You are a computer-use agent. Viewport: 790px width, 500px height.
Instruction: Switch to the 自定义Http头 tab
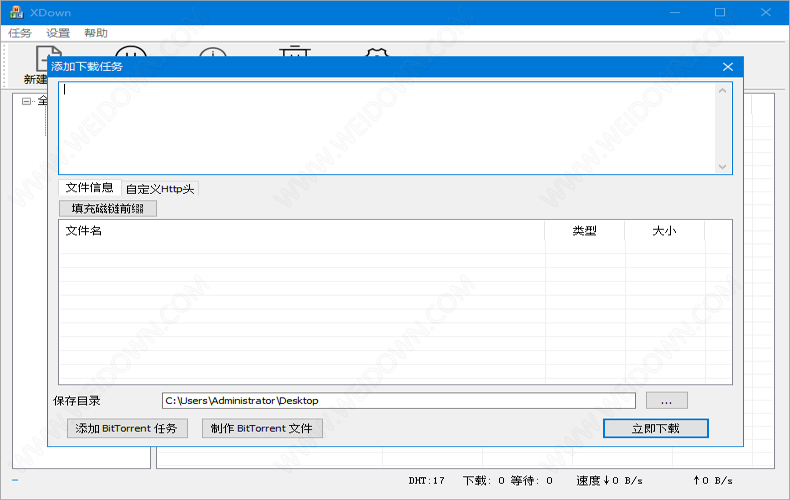point(160,189)
